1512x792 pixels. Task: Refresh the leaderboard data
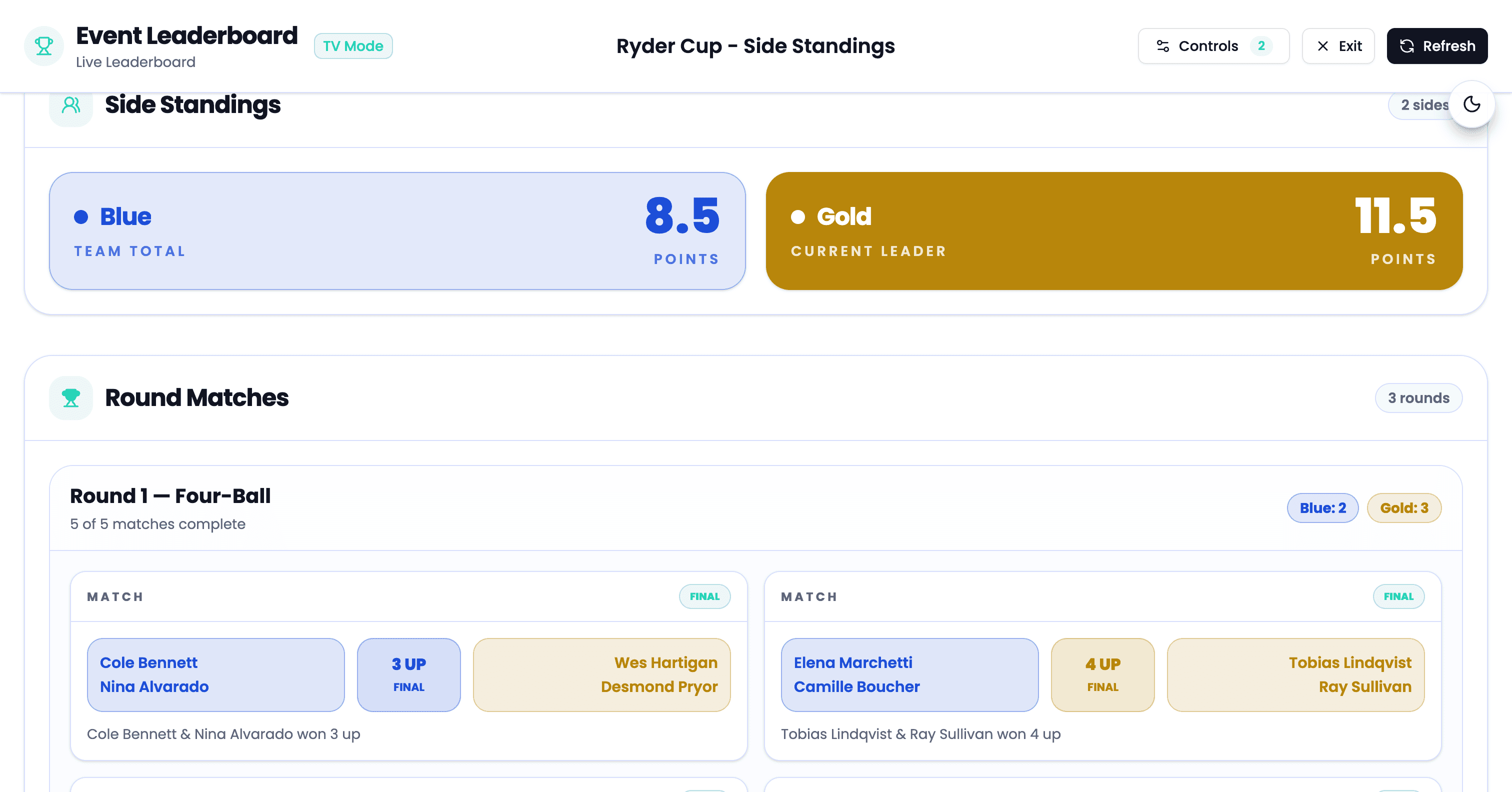click(x=1437, y=46)
